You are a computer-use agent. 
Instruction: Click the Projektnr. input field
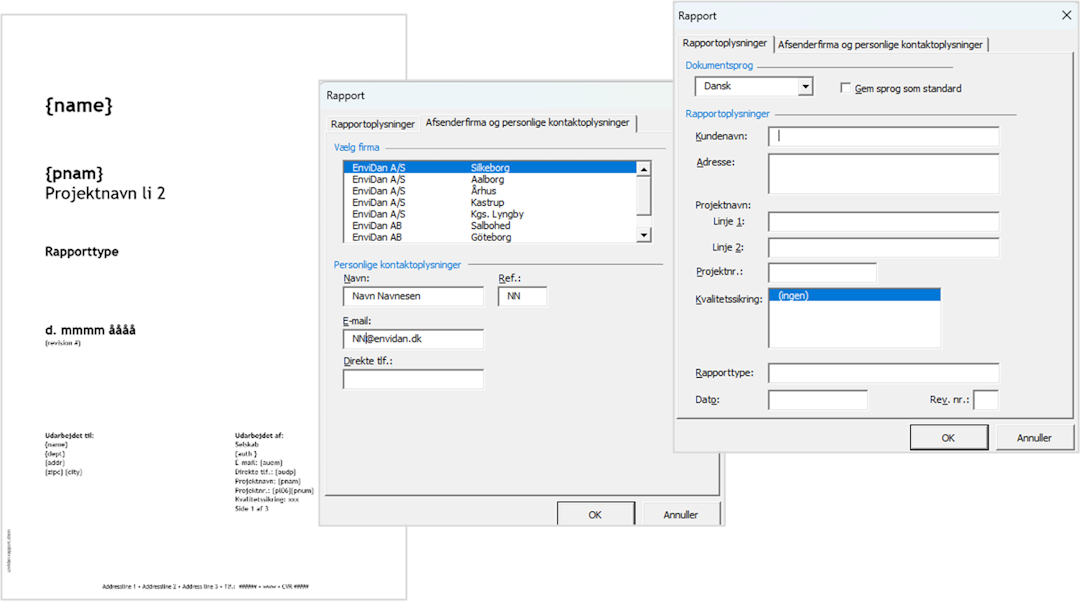click(822, 272)
